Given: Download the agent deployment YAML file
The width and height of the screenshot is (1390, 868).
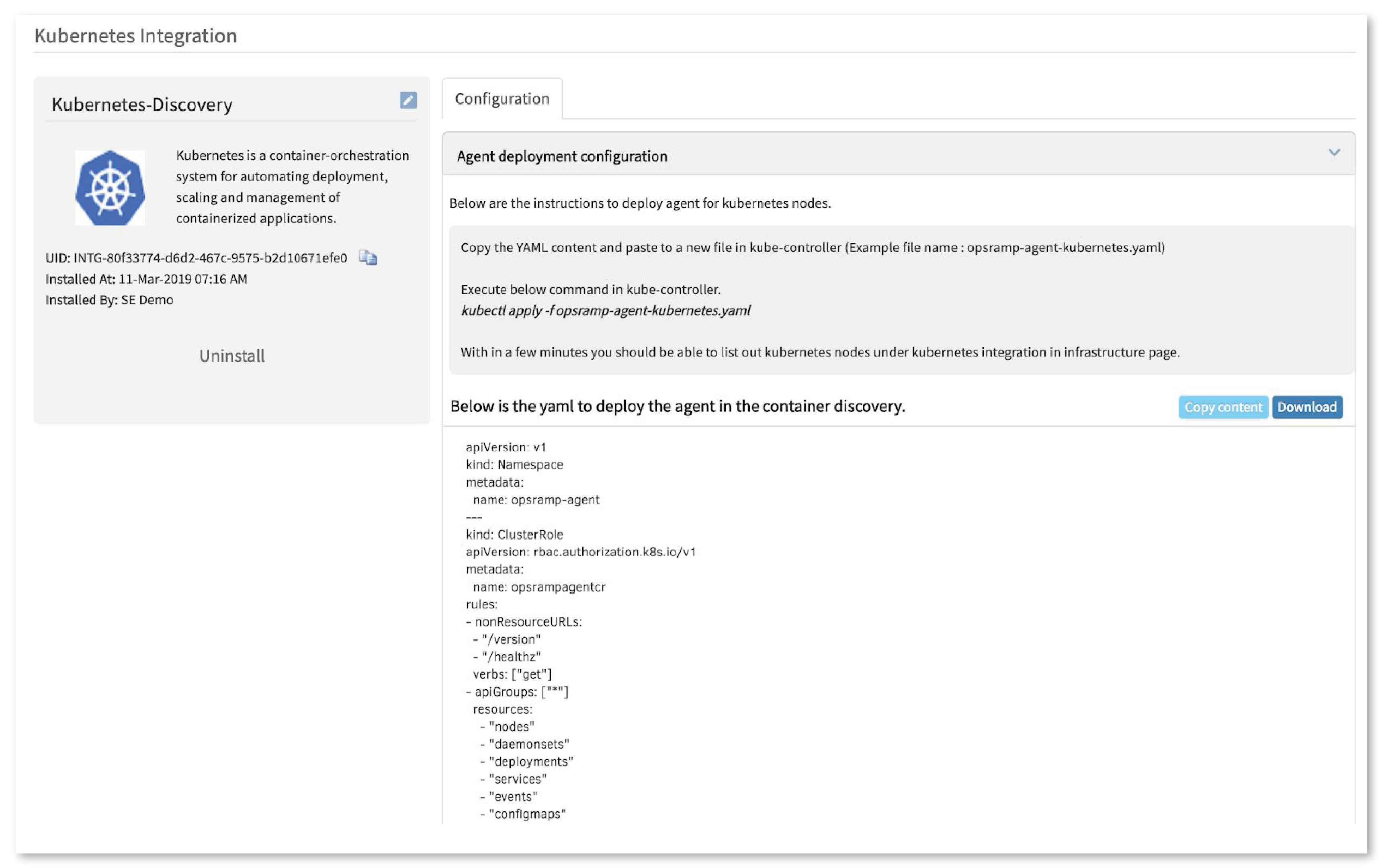Looking at the screenshot, I should (1307, 407).
